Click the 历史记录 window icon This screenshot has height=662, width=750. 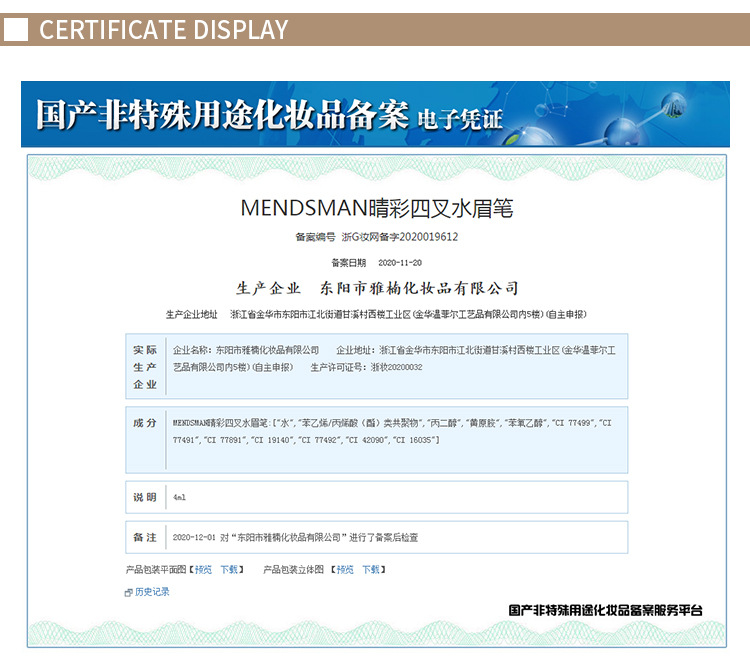[128, 593]
